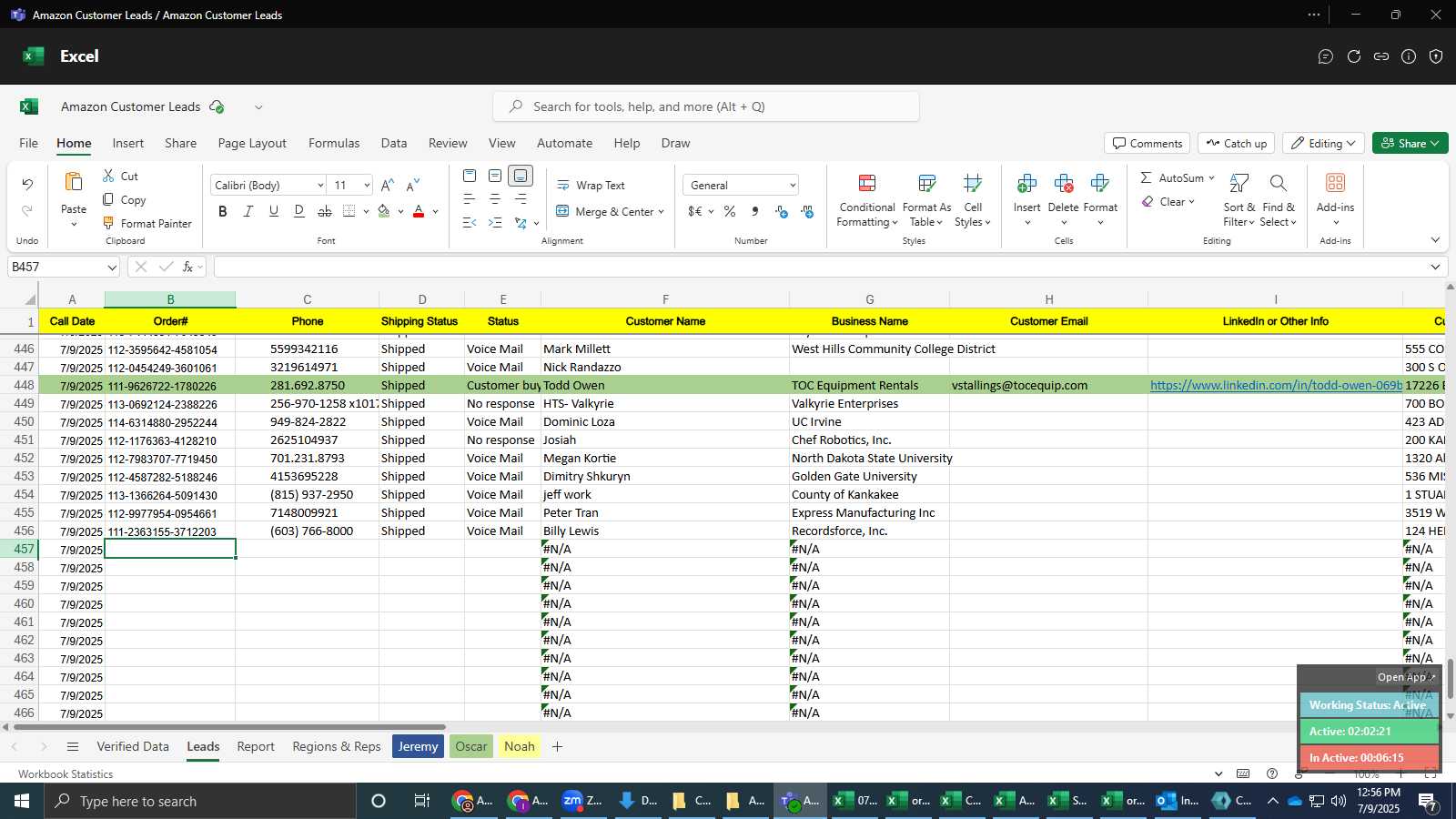Open the Insert ribbon tab

click(x=128, y=143)
